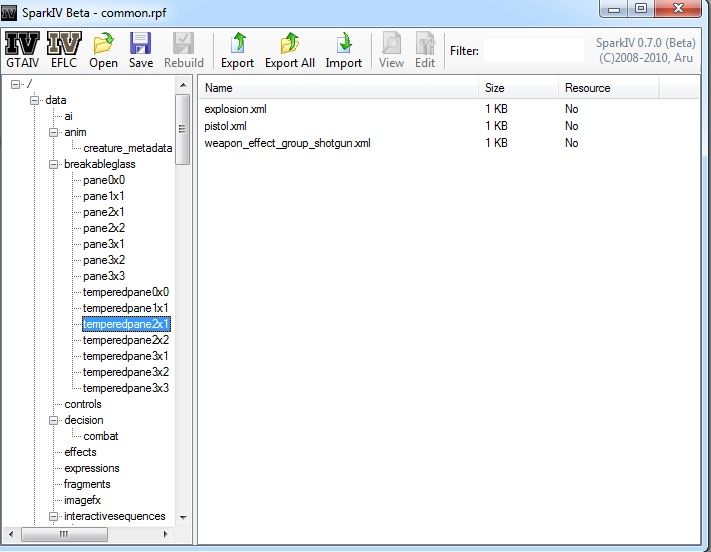Screen dimensions: 711x552
Task: Select temperedpane3x1 folder
Action: pyautogui.click(x=125, y=356)
